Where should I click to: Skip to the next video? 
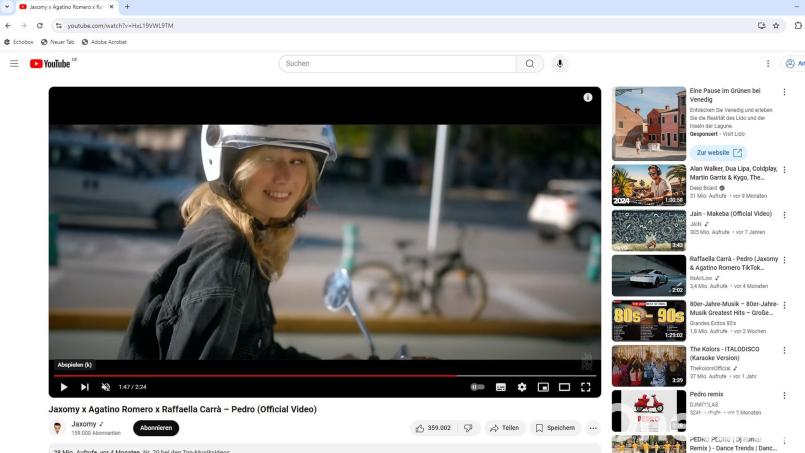(x=85, y=387)
